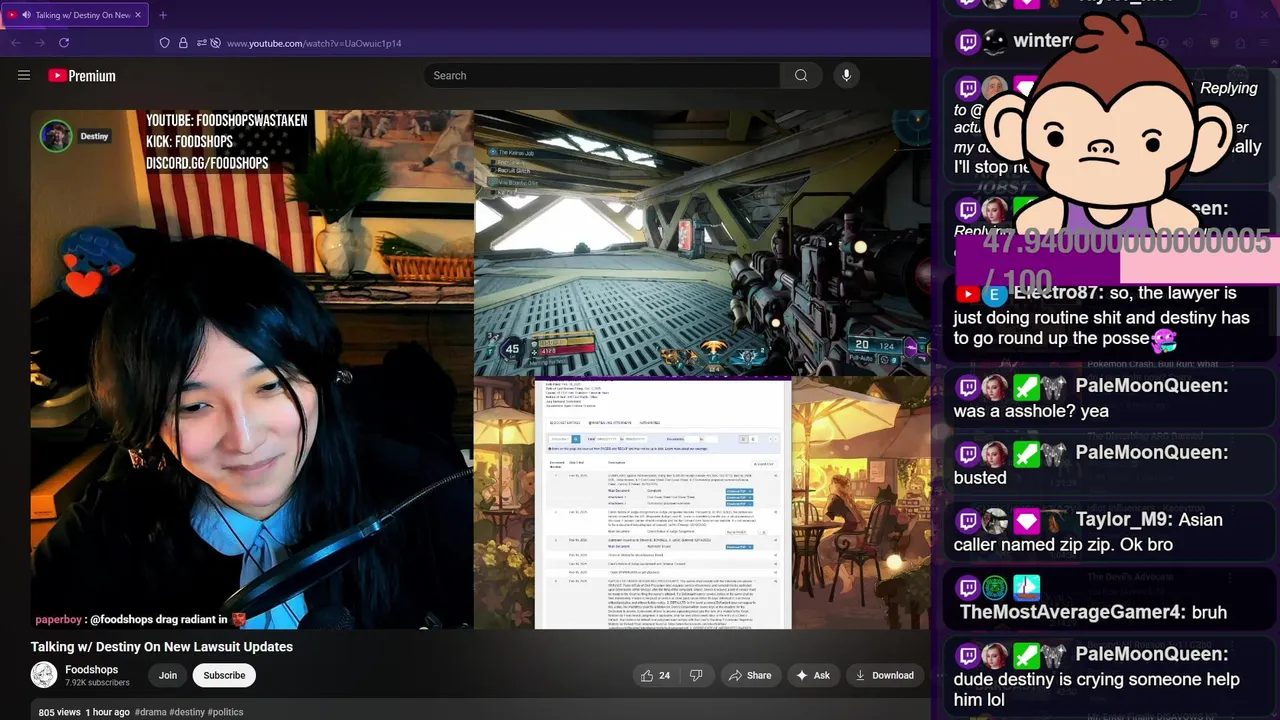The height and width of the screenshot is (720, 1280).
Task: Select the Talking w/ Destiny browser tab
Action: tap(75, 15)
